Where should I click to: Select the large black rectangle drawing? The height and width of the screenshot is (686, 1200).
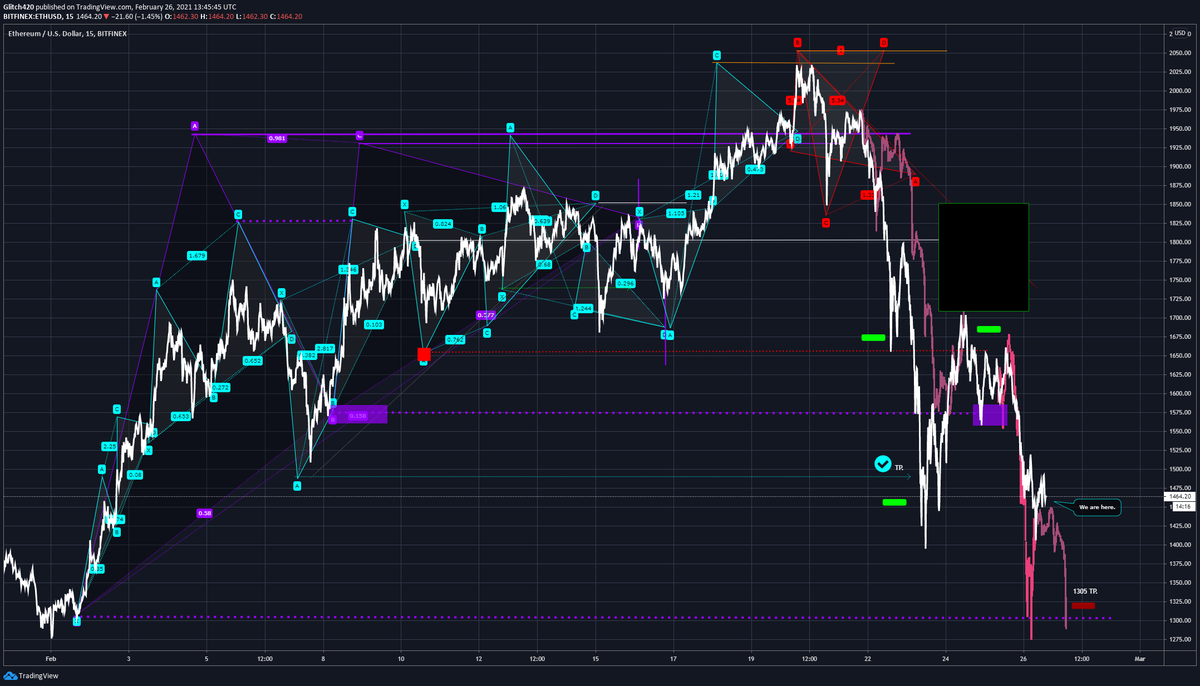pyautogui.click(x=983, y=257)
